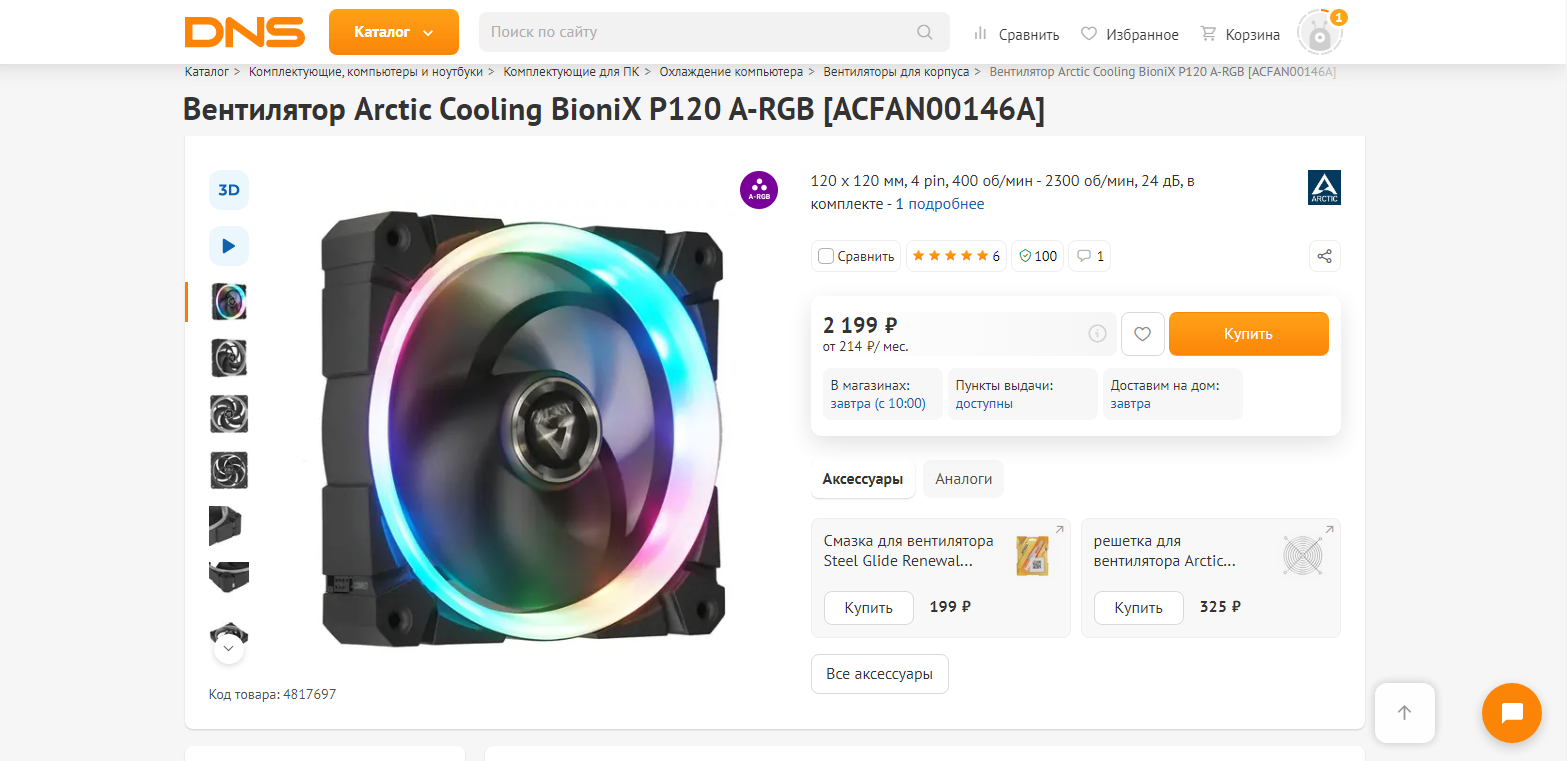The image size is (1567, 761).
Task: Click the search magnifier icon
Action: 925,32
